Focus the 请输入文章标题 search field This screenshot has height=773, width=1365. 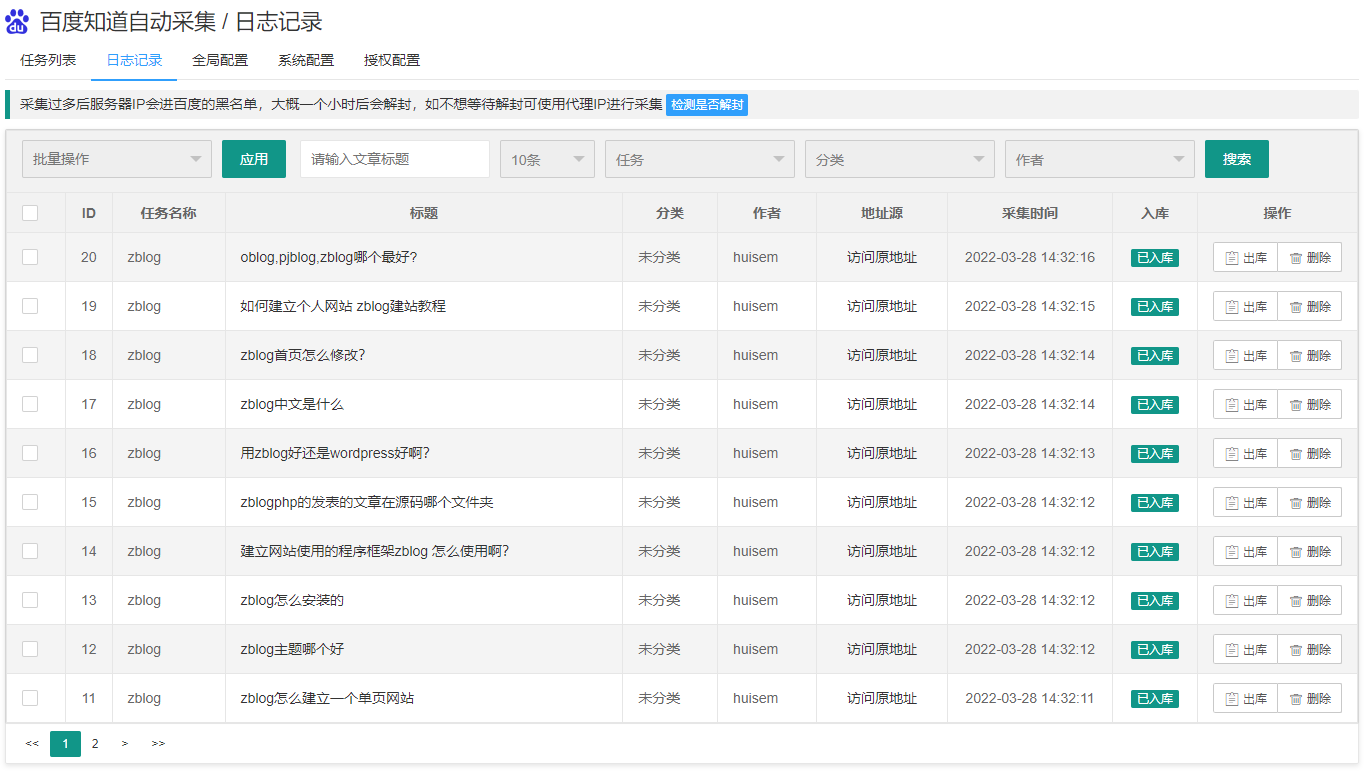(395, 159)
